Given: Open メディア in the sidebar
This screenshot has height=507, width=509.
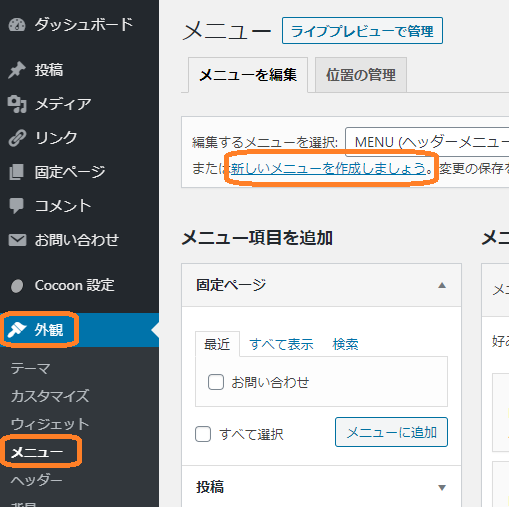Looking at the screenshot, I should (63, 104).
